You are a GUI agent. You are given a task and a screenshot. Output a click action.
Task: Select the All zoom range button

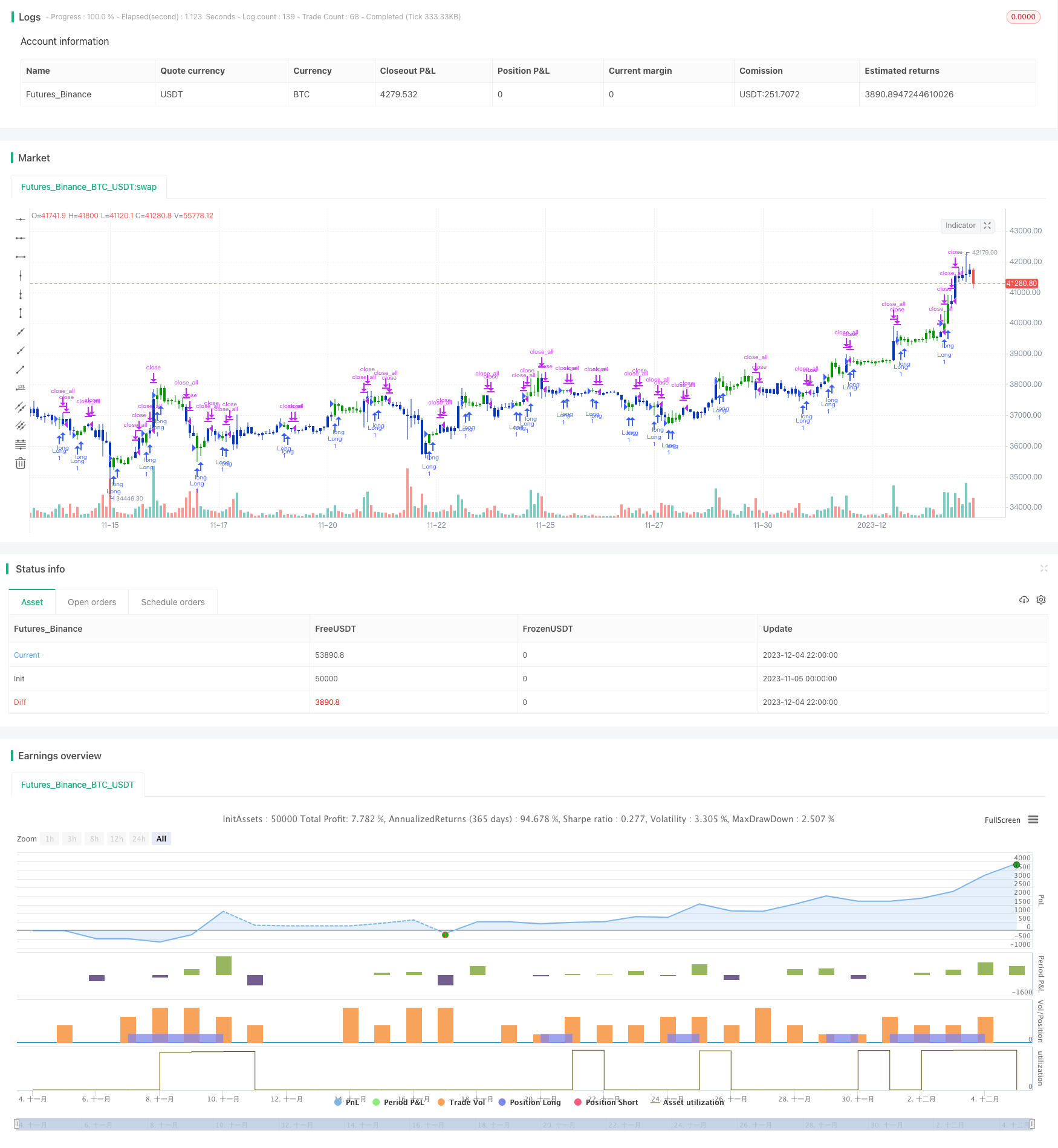(161, 838)
